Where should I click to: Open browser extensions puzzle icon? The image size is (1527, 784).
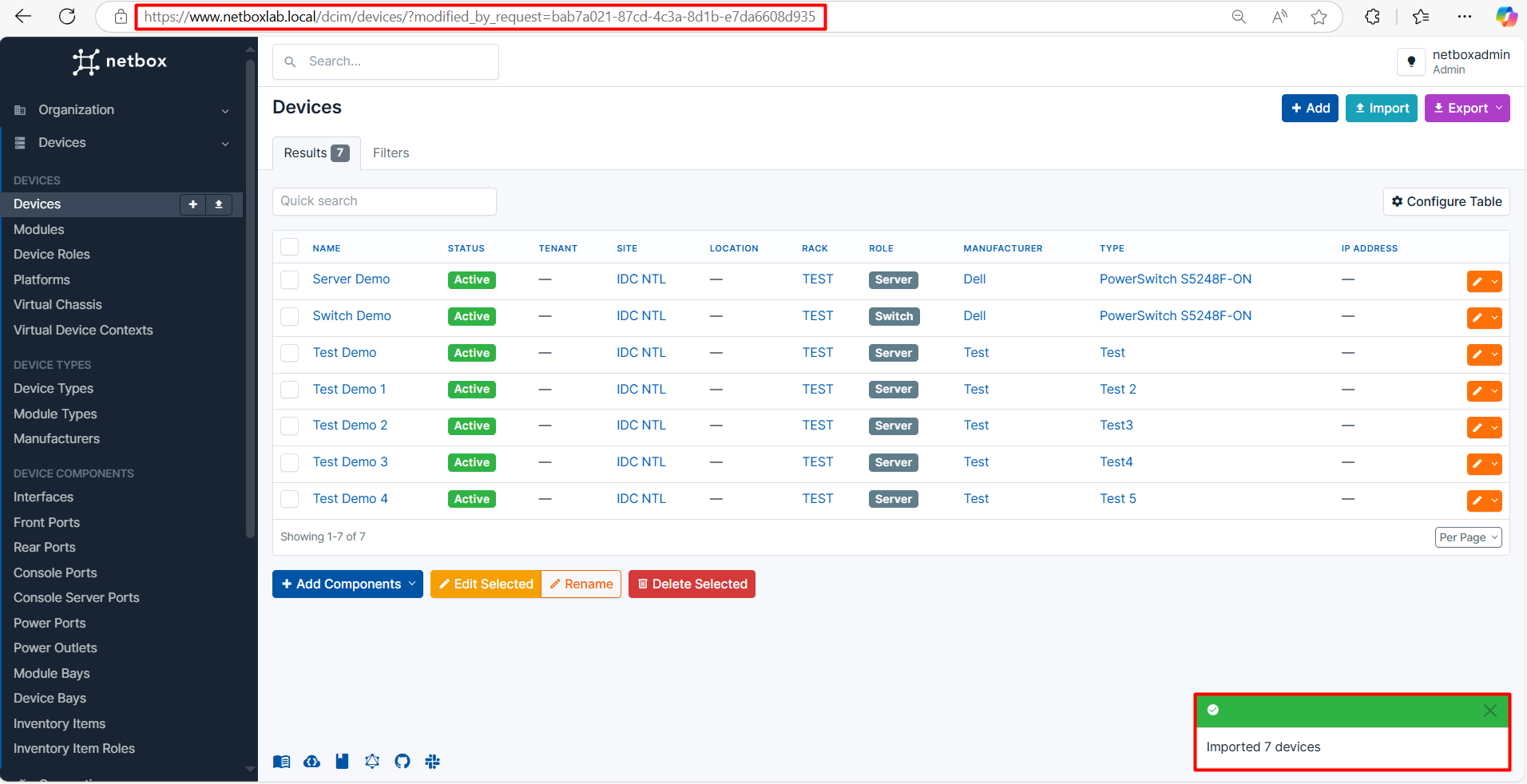1372,17
